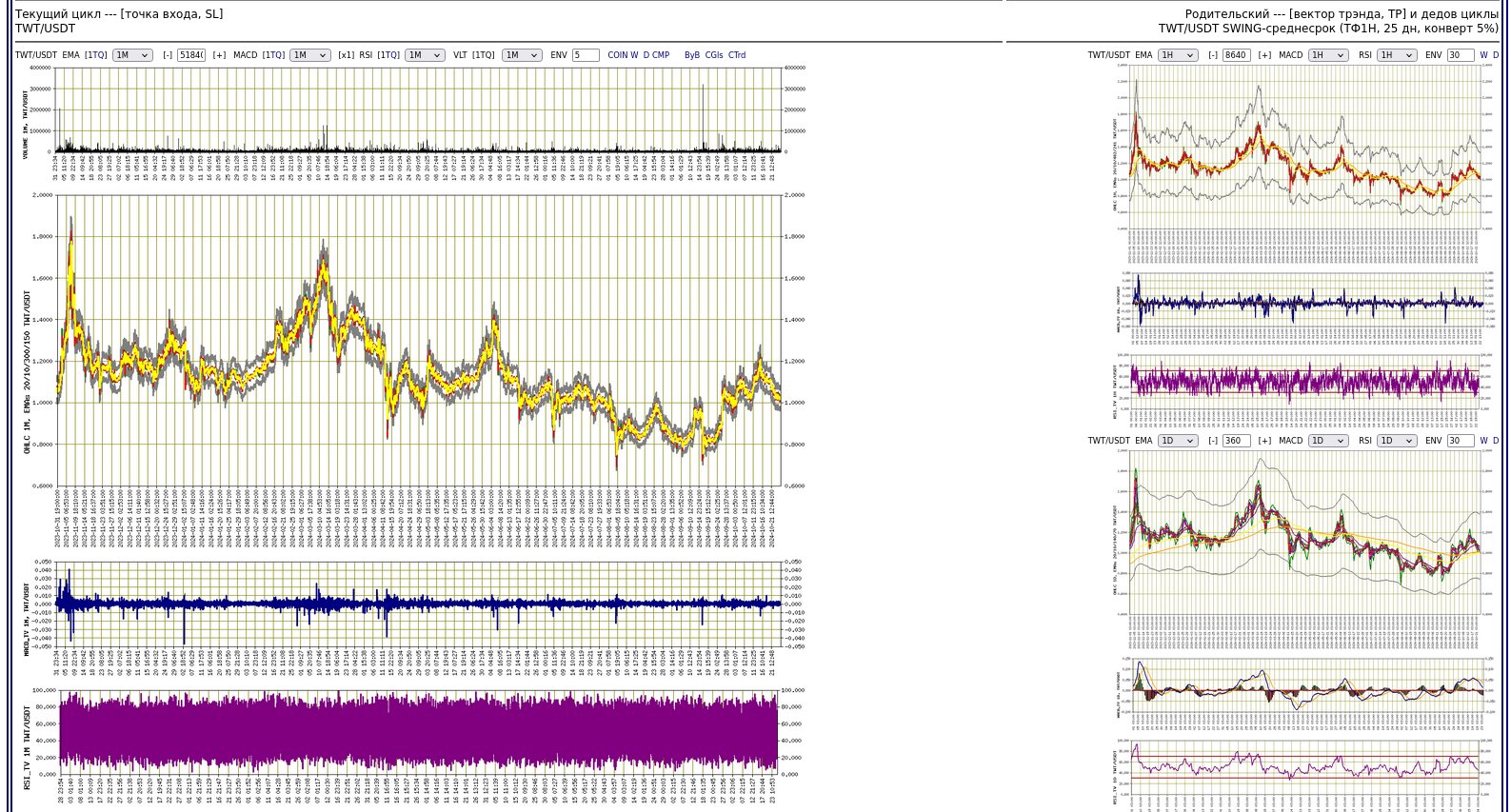Expand the MACD 1M timeframe dropdown
Image resolution: width=1511 pixels, height=812 pixels.
tap(309, 55)
